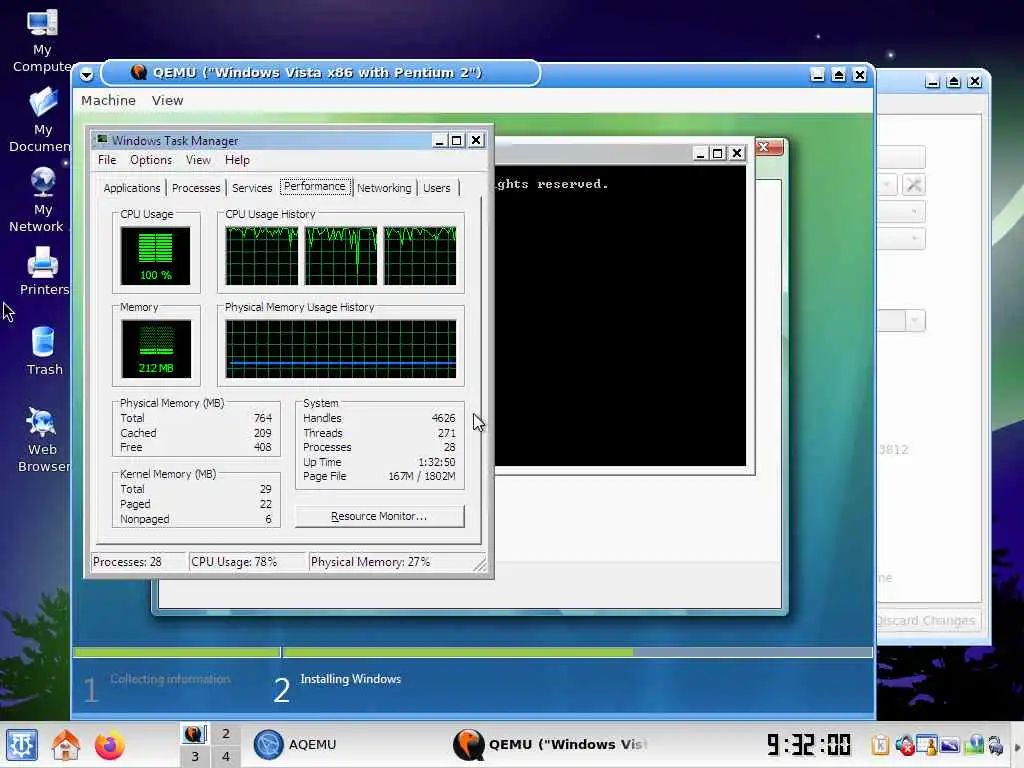Click Discard Changes in AQEMU window
The image size is (1024, 768).
click(x=926, y=620)
